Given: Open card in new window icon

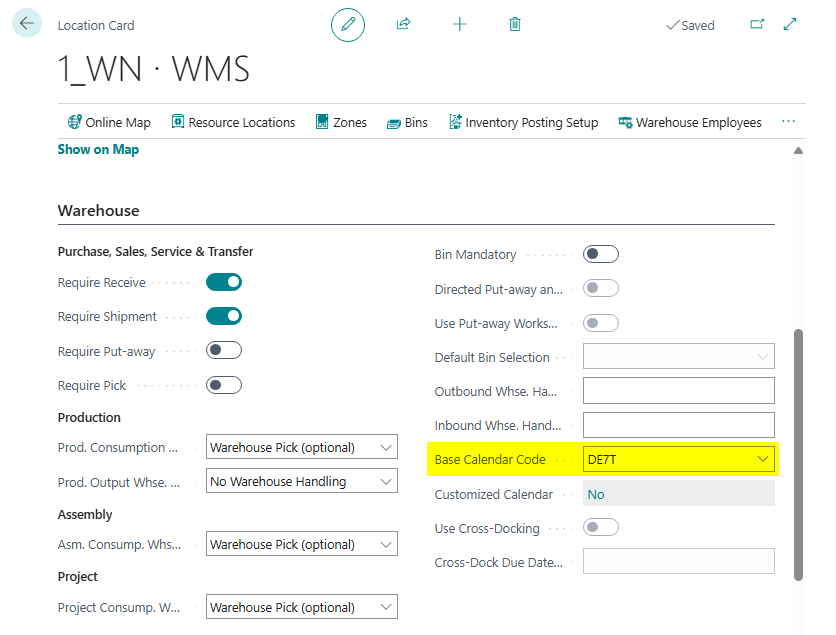Looking at the screenshot, I should point(757,24).
